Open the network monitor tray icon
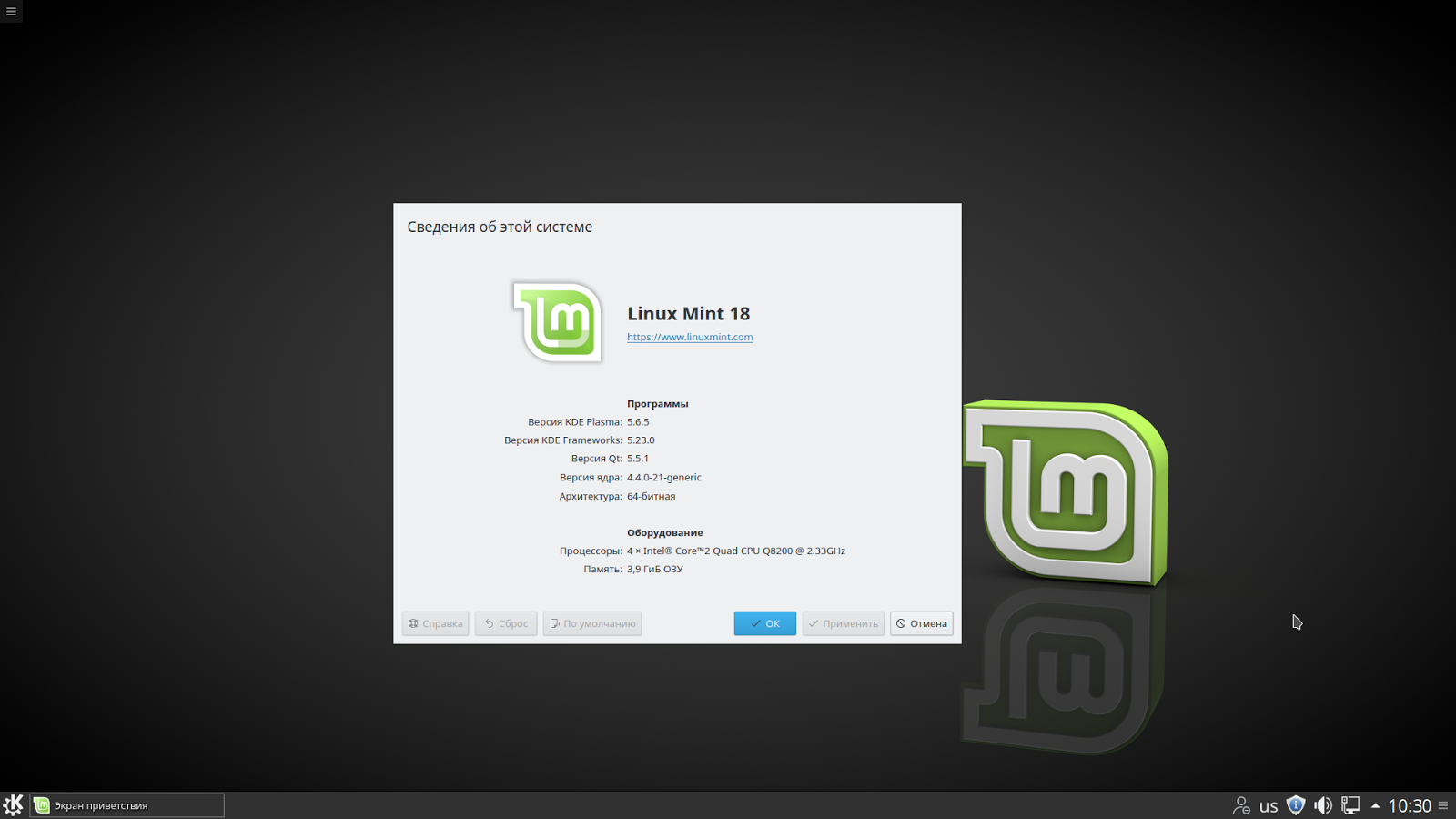This screenshot has height=819, width=1456. [x=1350, y=804]
